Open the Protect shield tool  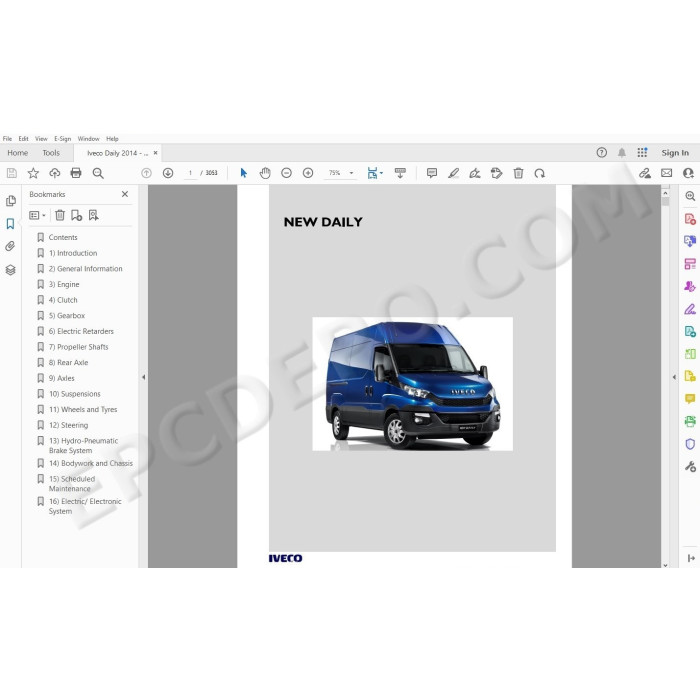pos(690,444)
